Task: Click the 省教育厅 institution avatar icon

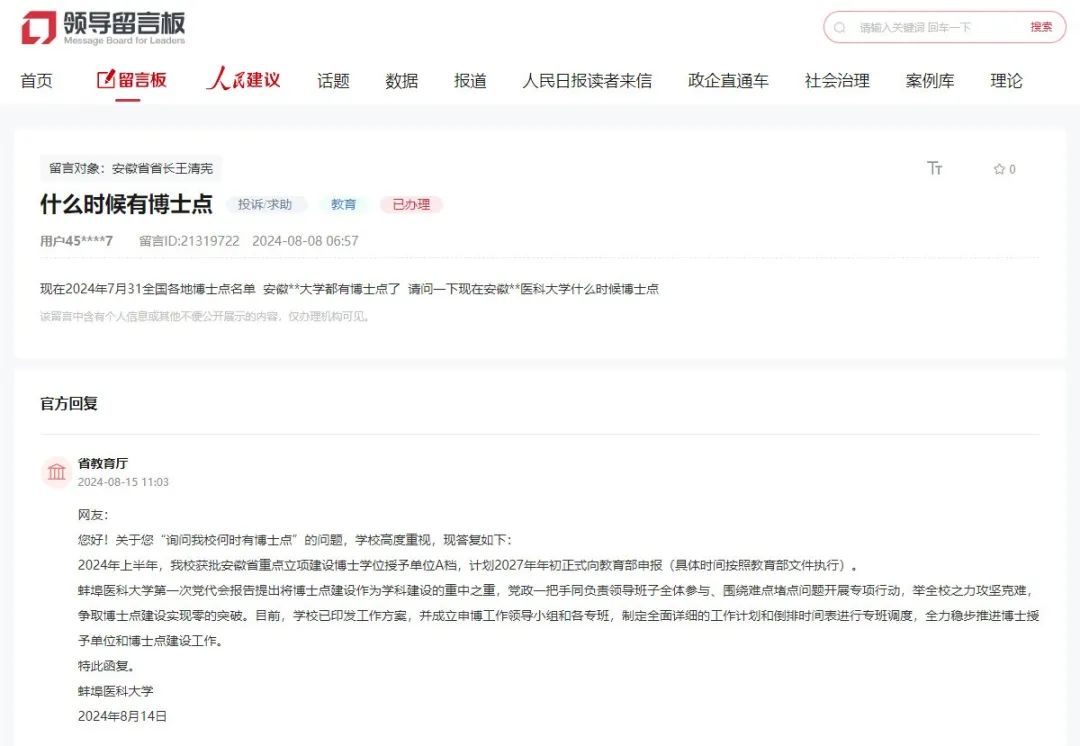Action: [x=57, y=472]
